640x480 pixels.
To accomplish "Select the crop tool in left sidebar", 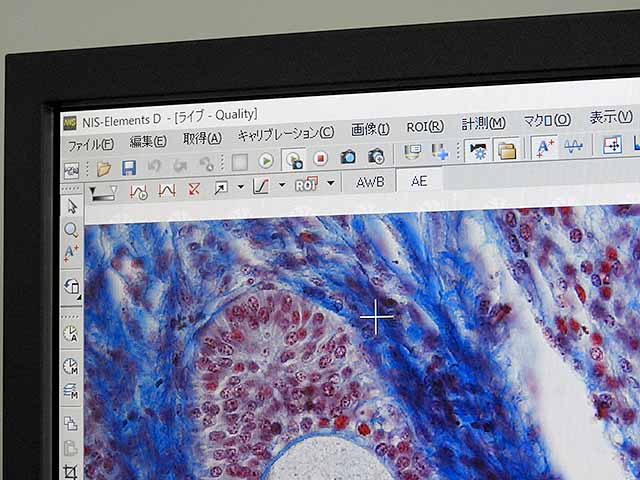I will pyautogui.click(x=71, y=472).
